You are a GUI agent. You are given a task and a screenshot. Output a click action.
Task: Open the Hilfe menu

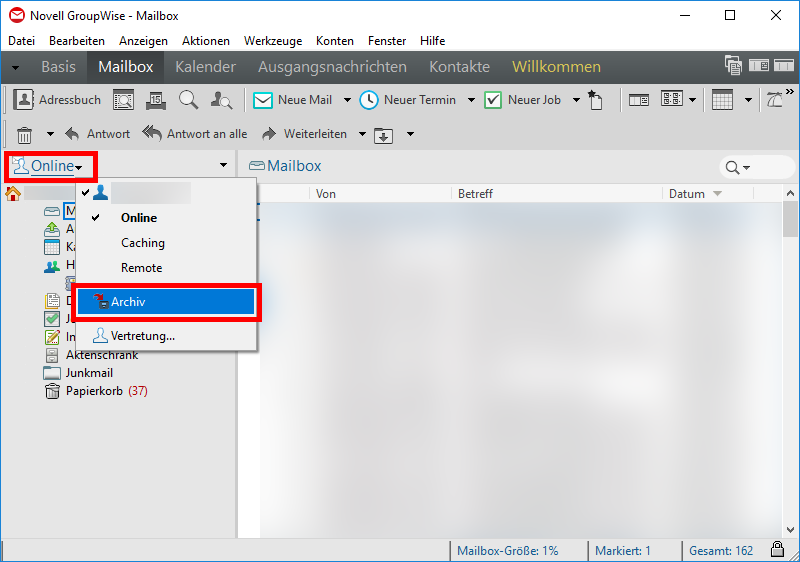point(433,41)
